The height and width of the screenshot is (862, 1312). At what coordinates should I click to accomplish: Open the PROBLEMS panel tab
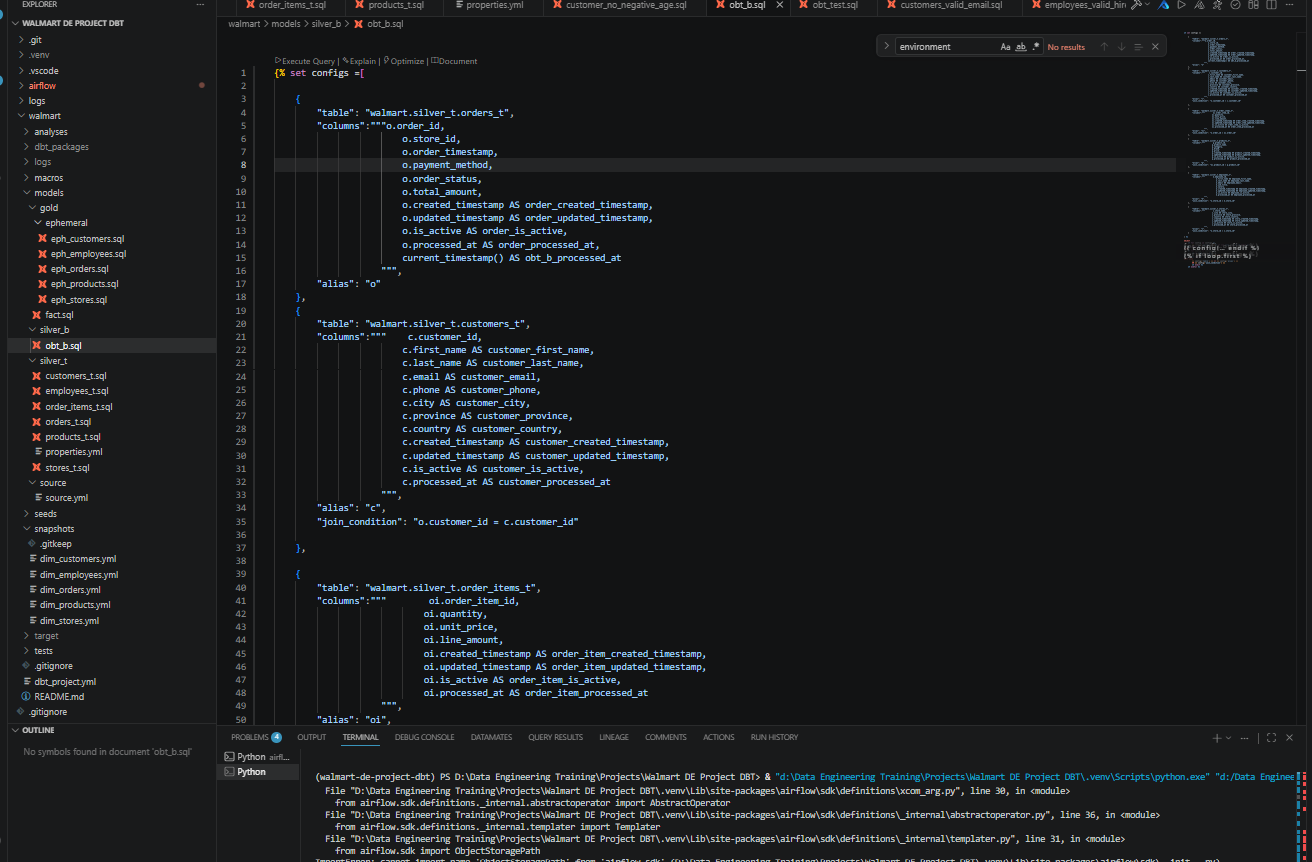pos(256,737)
